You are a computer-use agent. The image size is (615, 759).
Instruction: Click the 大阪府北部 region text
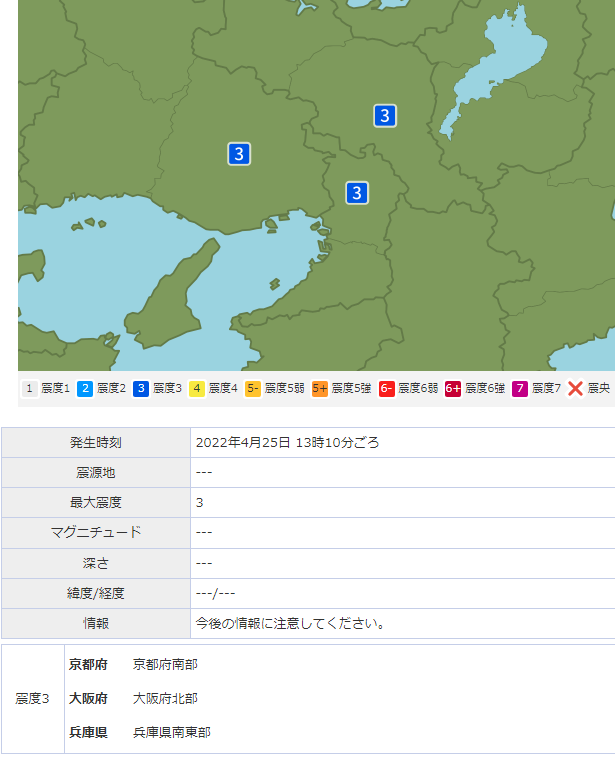click(165, 698)
